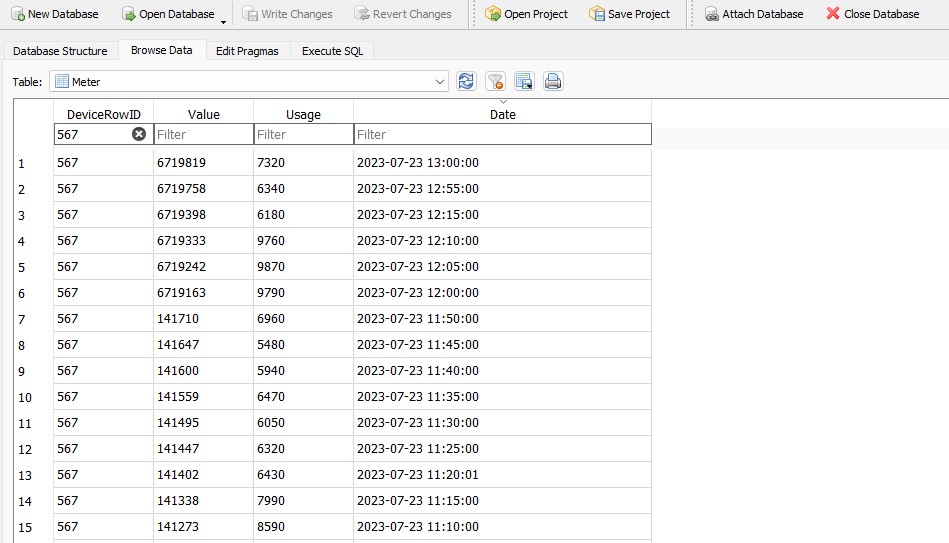Select Usage cell 7320
949x543 pixels.
coord(303,162)
